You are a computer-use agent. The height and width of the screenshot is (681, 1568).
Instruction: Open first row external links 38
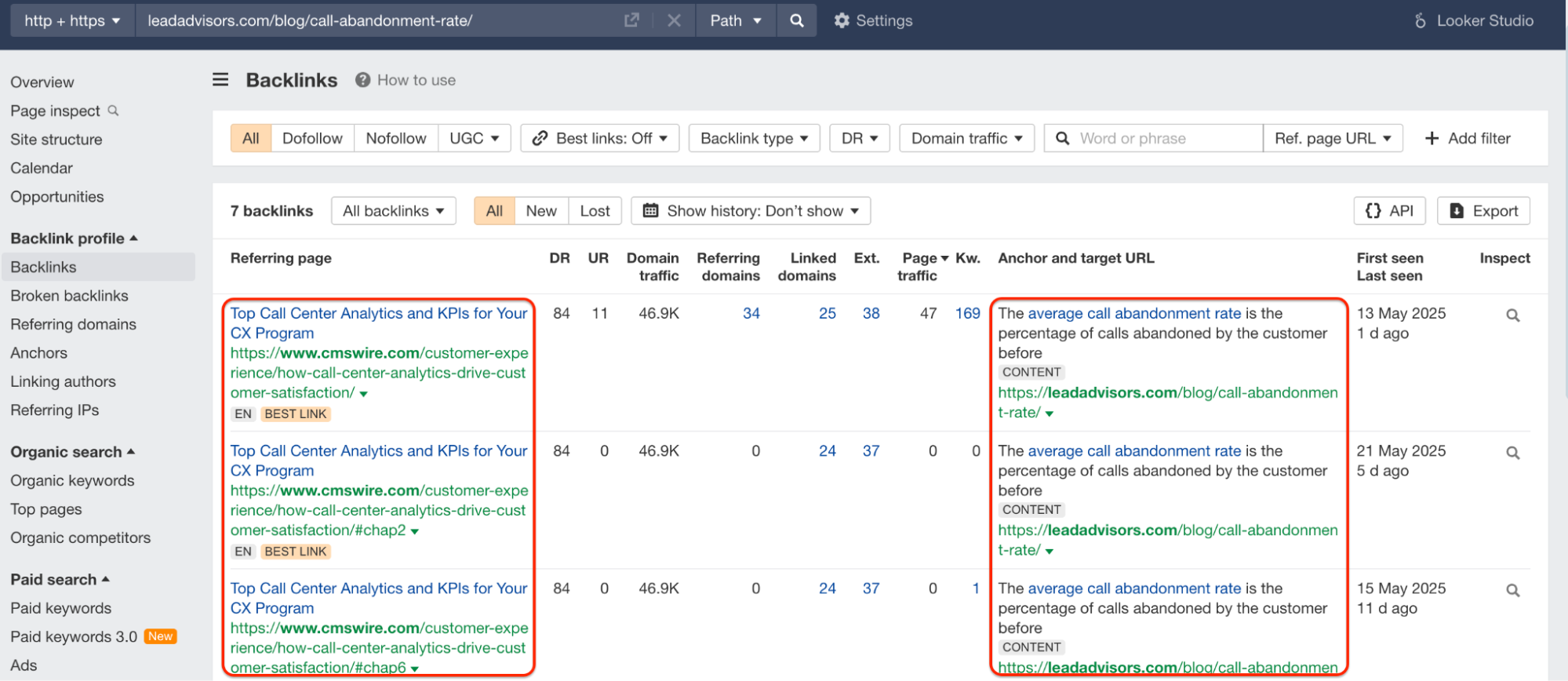871,313
